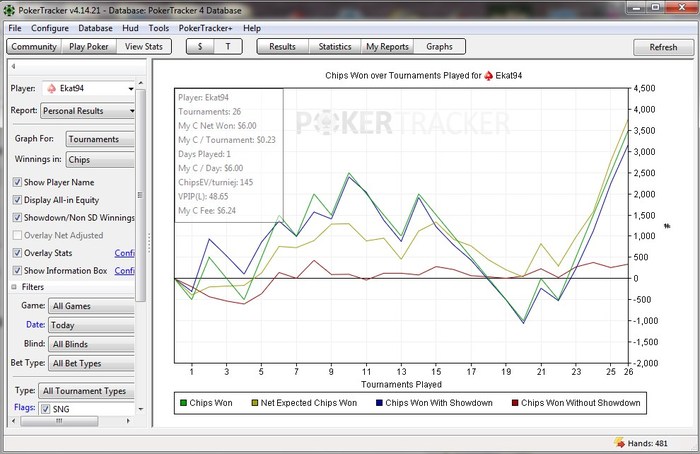The image size is (700, 454).
Task: Click scroll-right arrow on horizontal scrollbar
Action: [129, 421]
